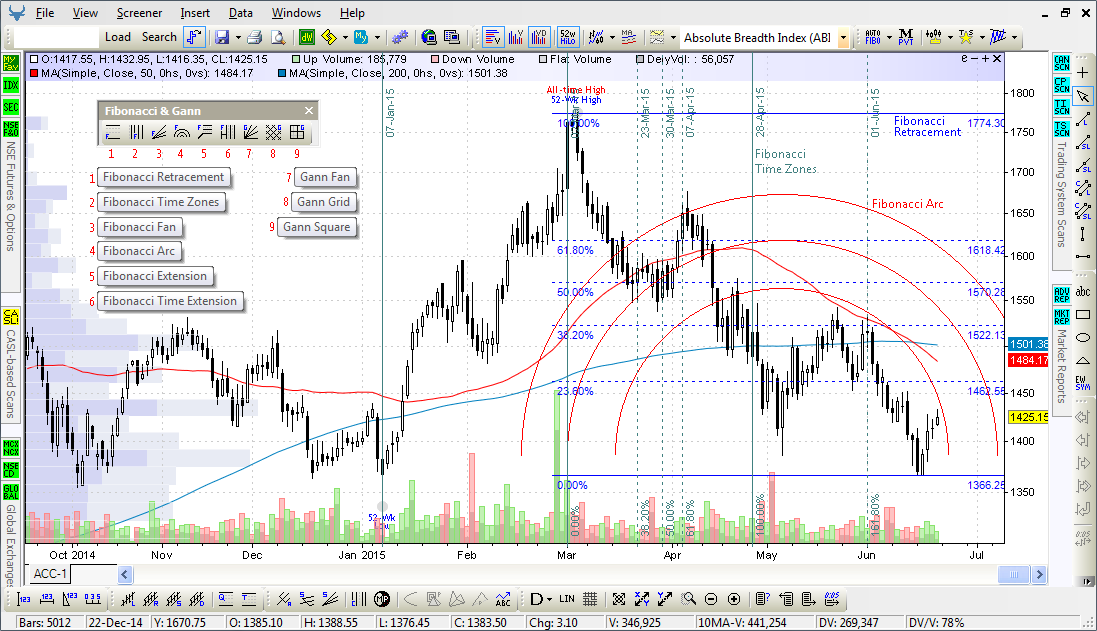Click the My Fav sidebar icon
Screen dimensions: 1097x631
10,63
